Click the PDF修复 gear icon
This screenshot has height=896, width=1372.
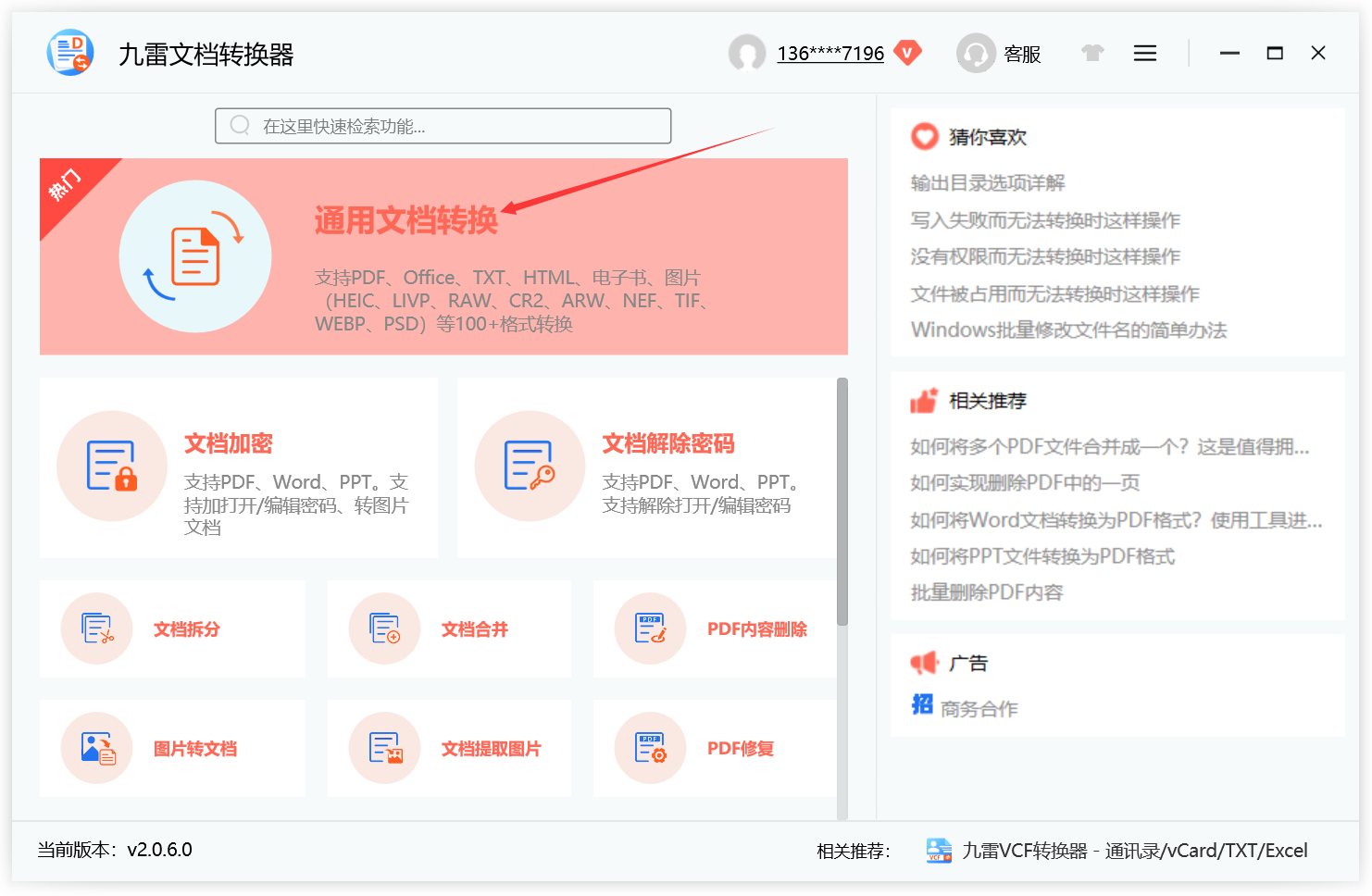pyautogui.click(x=651, y=748)
